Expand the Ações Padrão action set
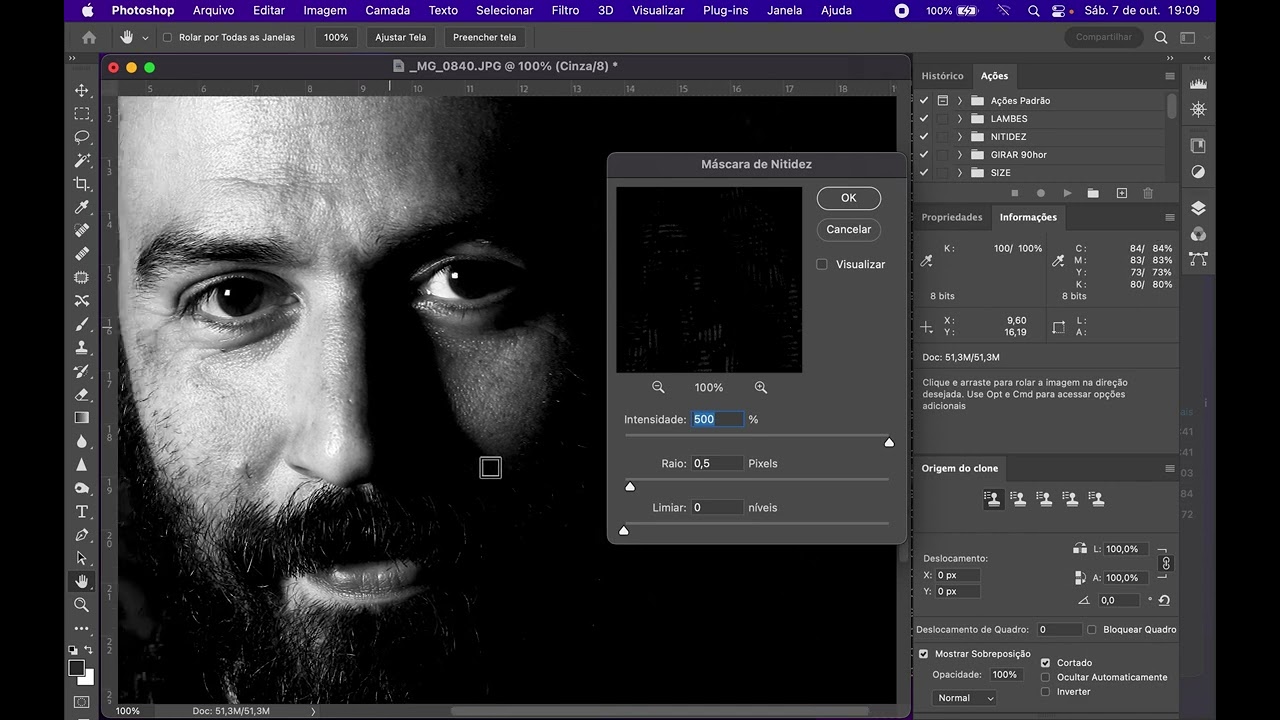This screenshot has width=1280, height=720. 959,101
